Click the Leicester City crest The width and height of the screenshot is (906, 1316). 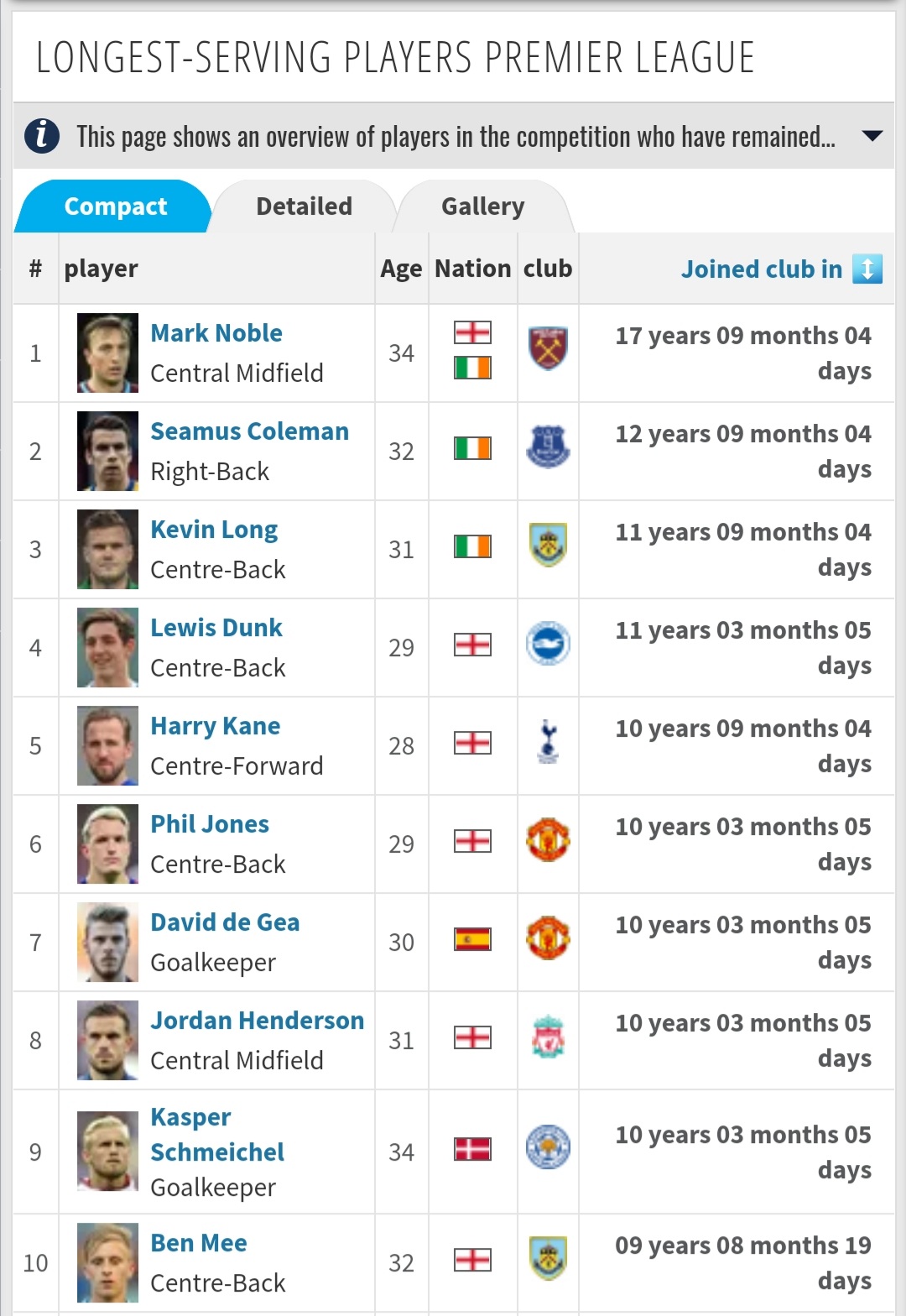pos(548,1147)
